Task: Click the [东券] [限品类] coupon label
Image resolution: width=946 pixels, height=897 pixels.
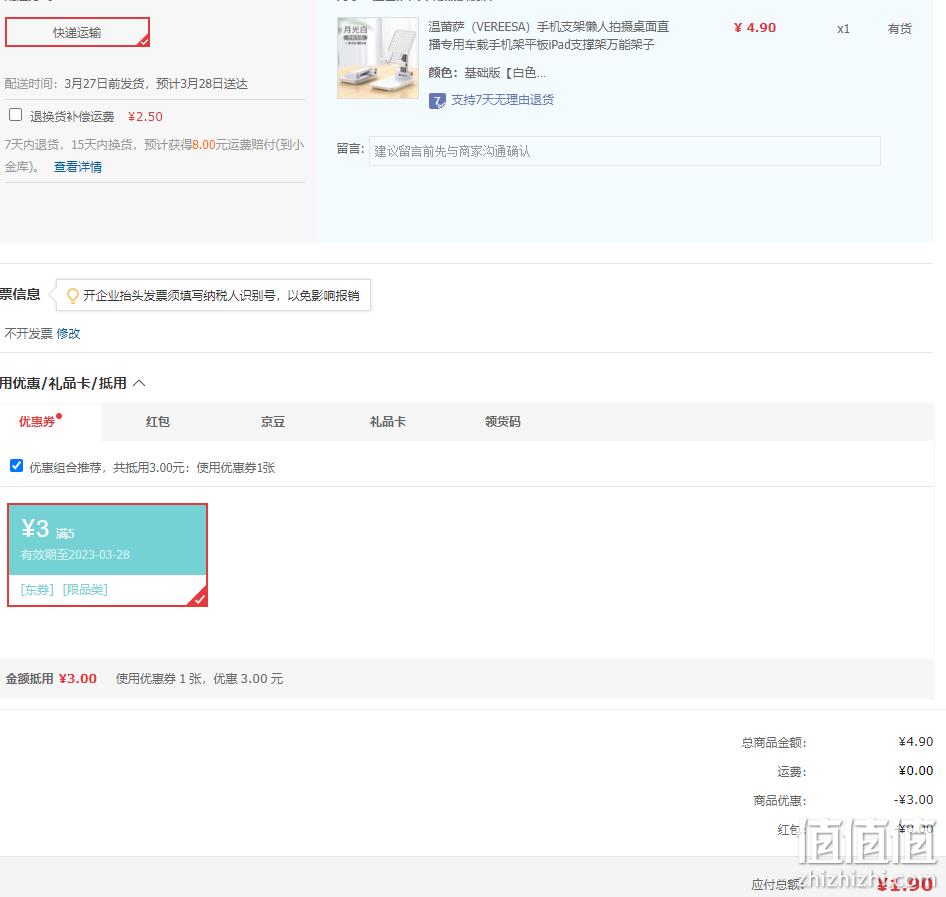Action: [64, 589]
